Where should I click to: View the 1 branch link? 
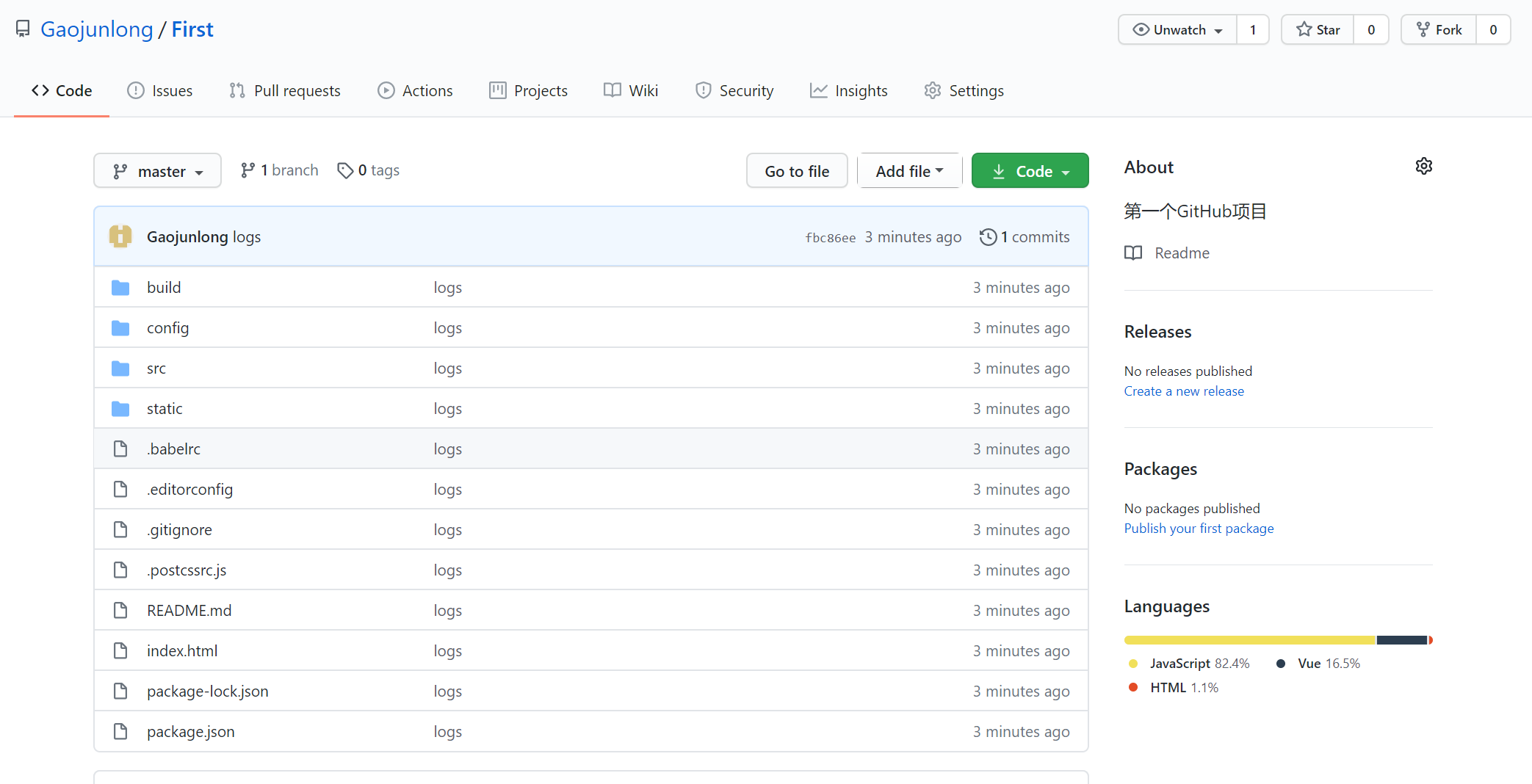279,170
